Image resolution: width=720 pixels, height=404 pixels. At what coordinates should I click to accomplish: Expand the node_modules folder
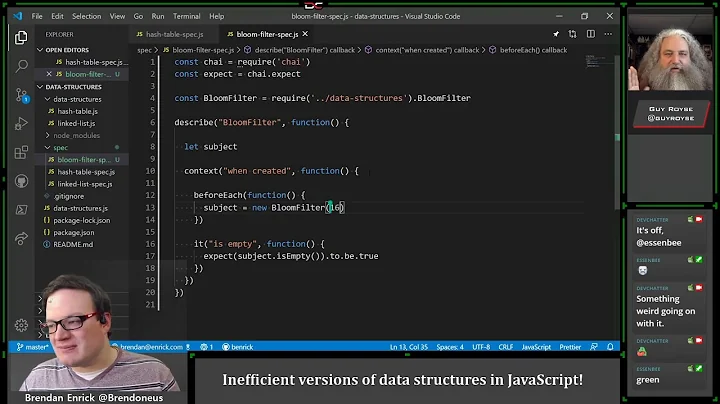(82, 135)
